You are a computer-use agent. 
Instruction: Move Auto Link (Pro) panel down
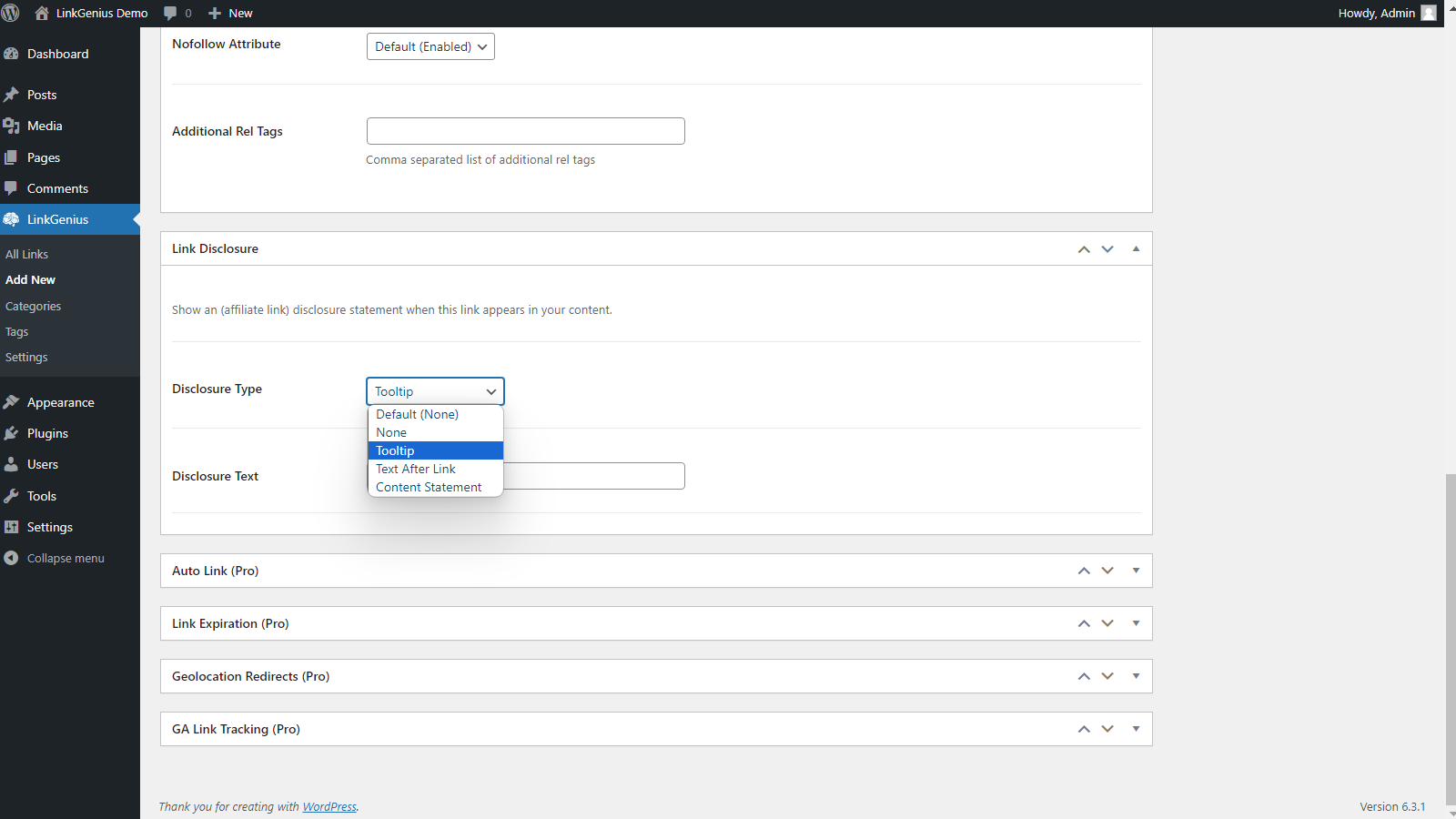point(1107,571)
